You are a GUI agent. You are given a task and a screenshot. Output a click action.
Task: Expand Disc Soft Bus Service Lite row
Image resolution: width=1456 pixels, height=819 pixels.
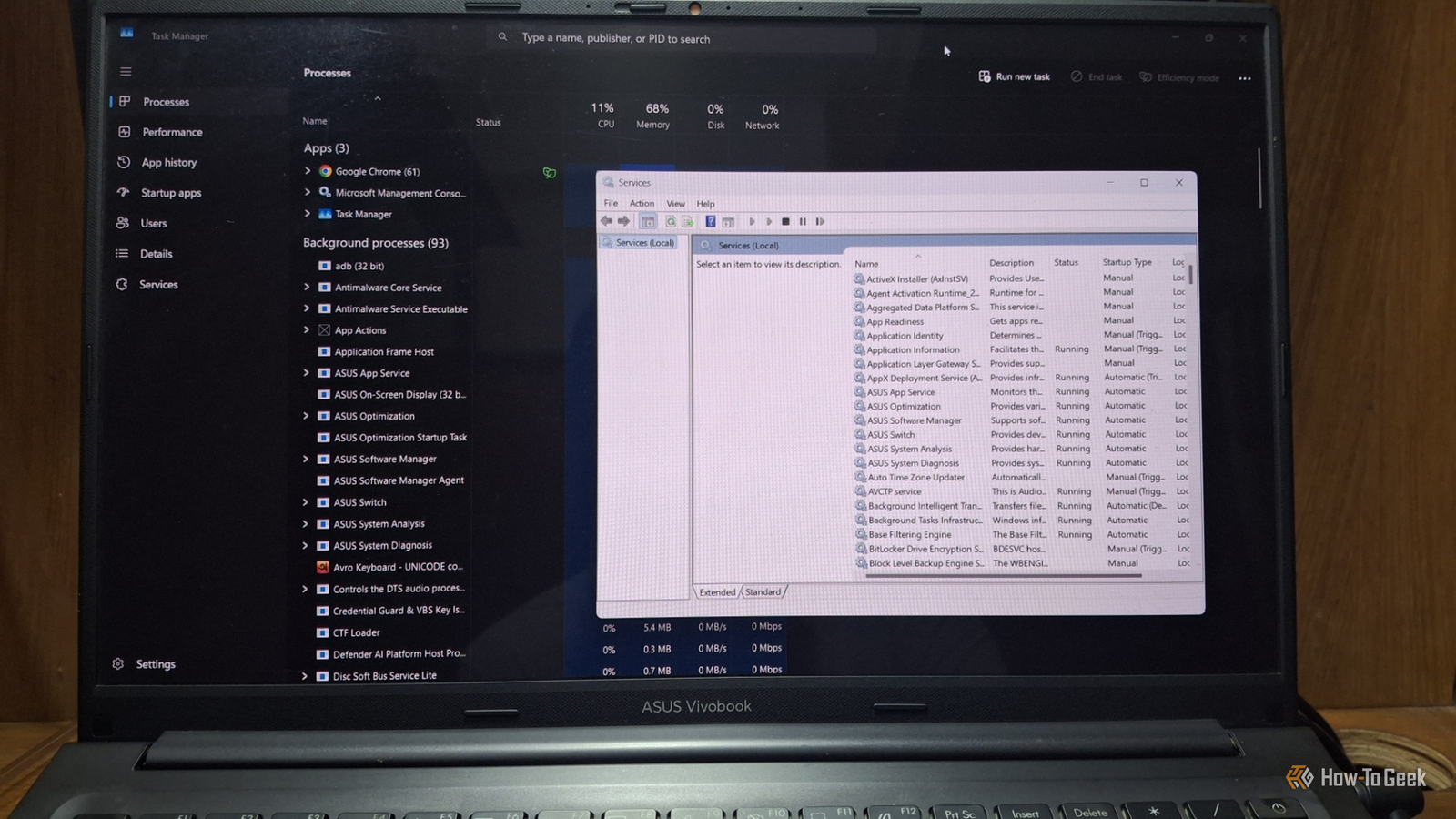coord(305,676)
